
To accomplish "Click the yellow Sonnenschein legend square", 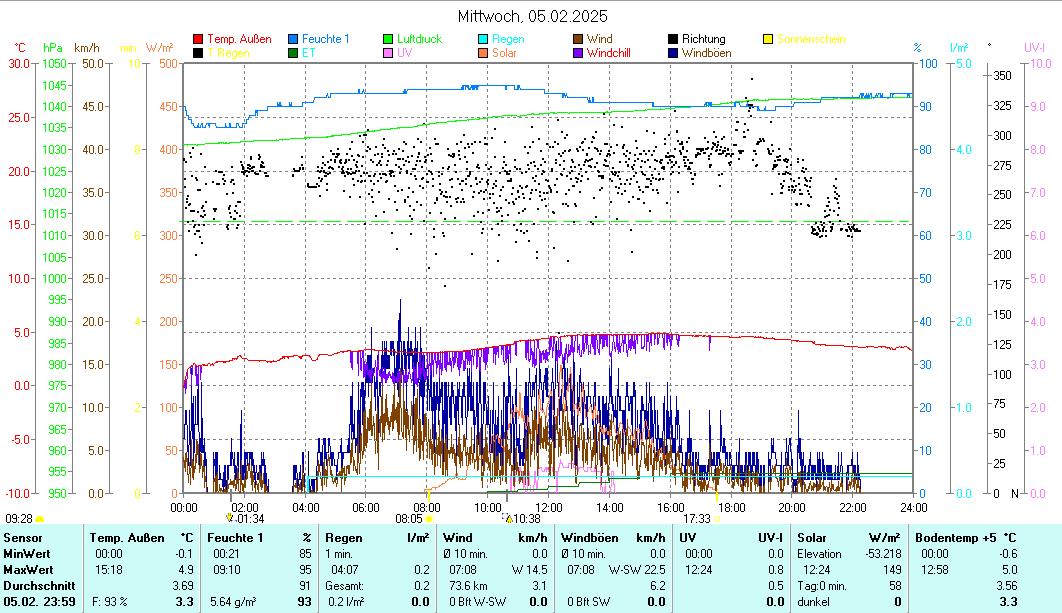I will coord(768,39).
